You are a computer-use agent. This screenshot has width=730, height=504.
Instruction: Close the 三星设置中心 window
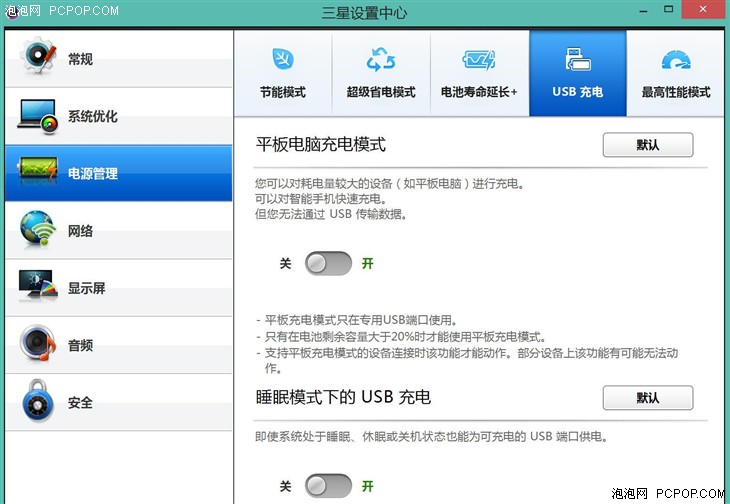tap(703, 9)
